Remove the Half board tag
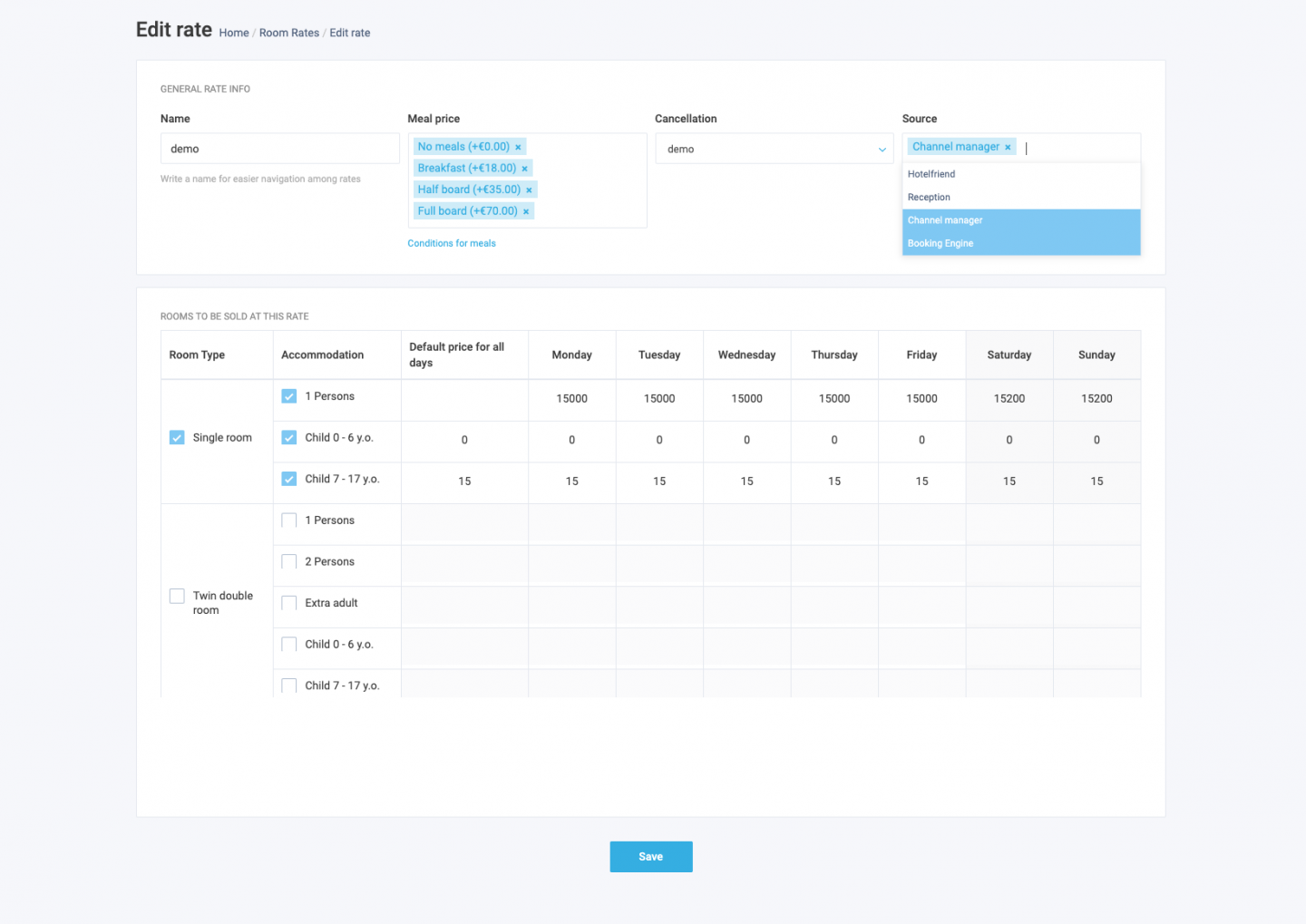Viewport: 1306px width, 924px height. (x=529, y=190)
